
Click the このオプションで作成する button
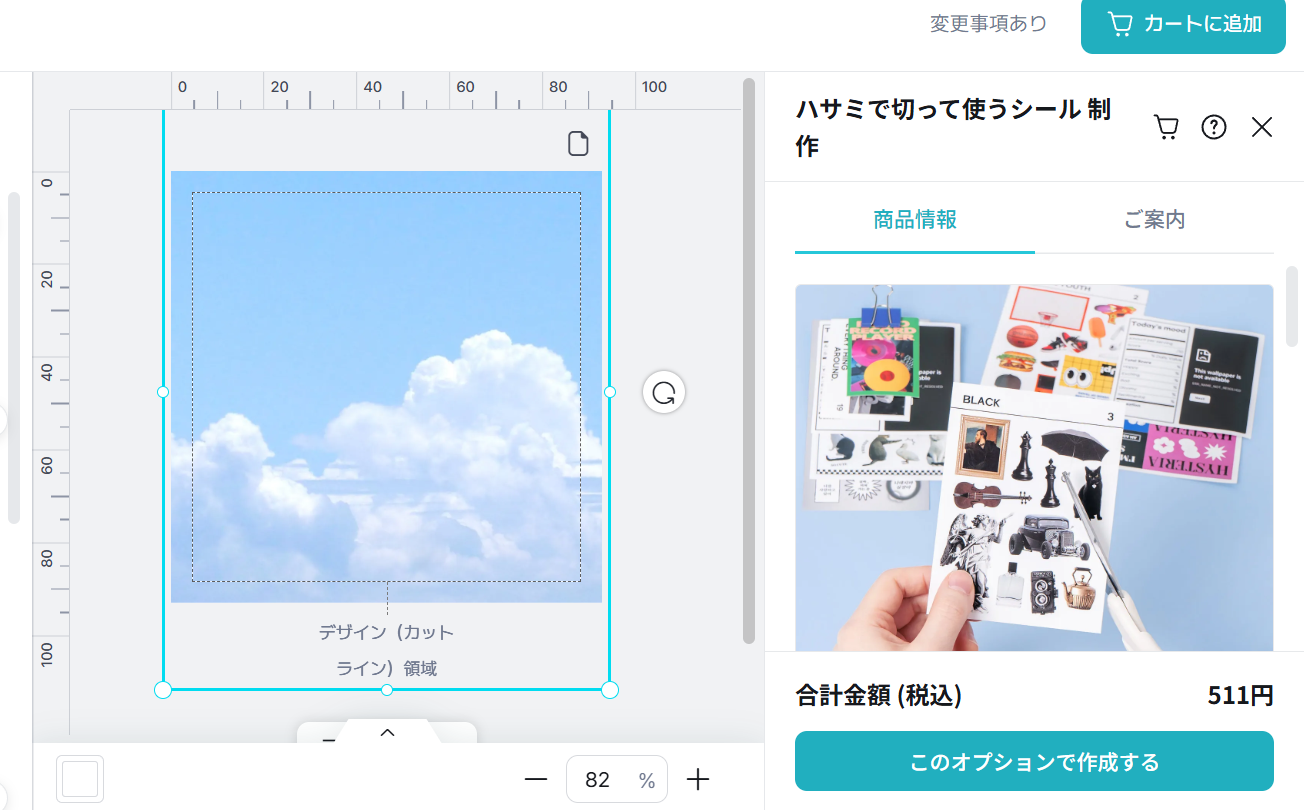pos(1034,762)
